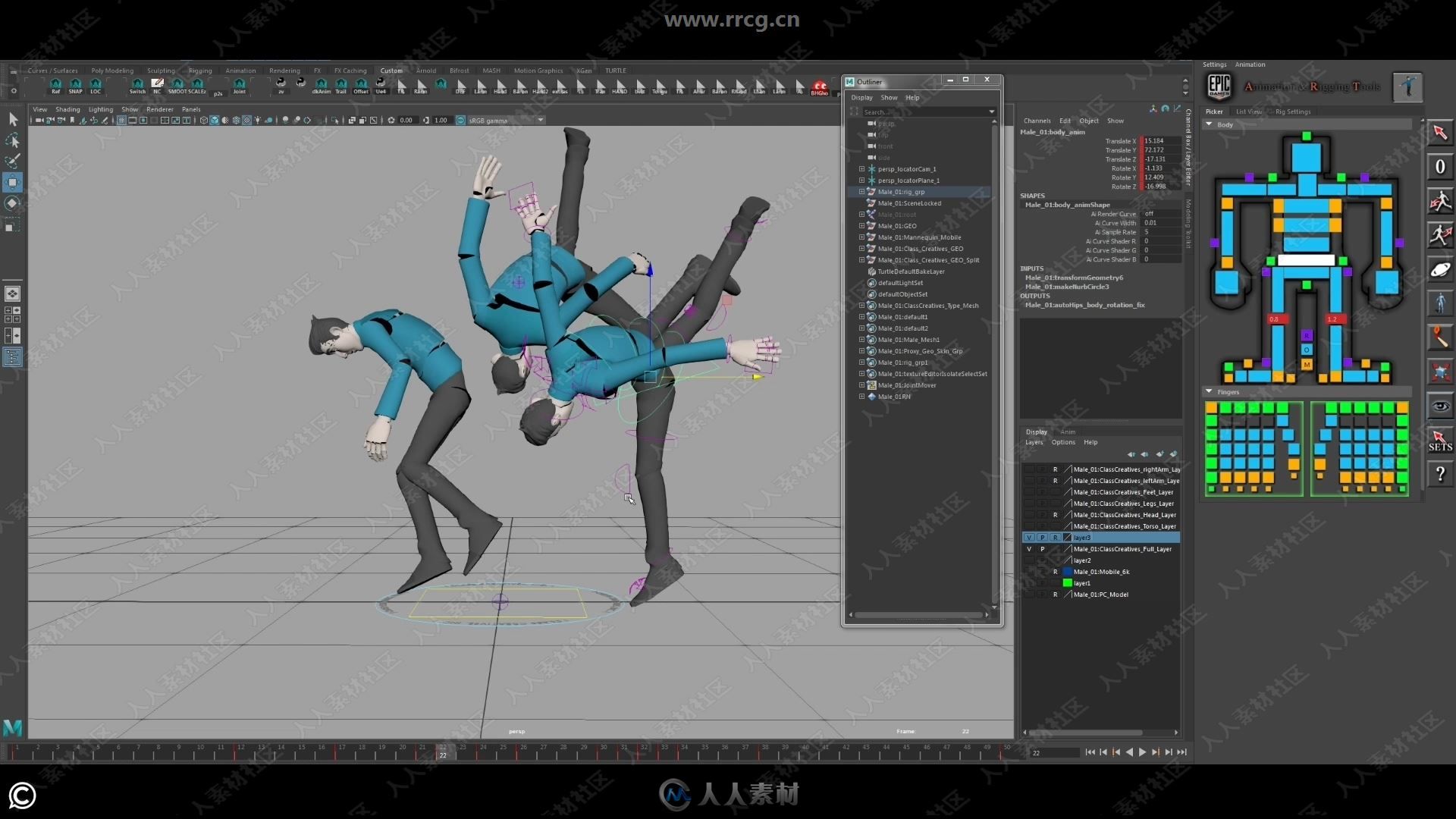Click the go to end of playback button
This screenshot has height=819, width=1456.
tap(1181, 752)
